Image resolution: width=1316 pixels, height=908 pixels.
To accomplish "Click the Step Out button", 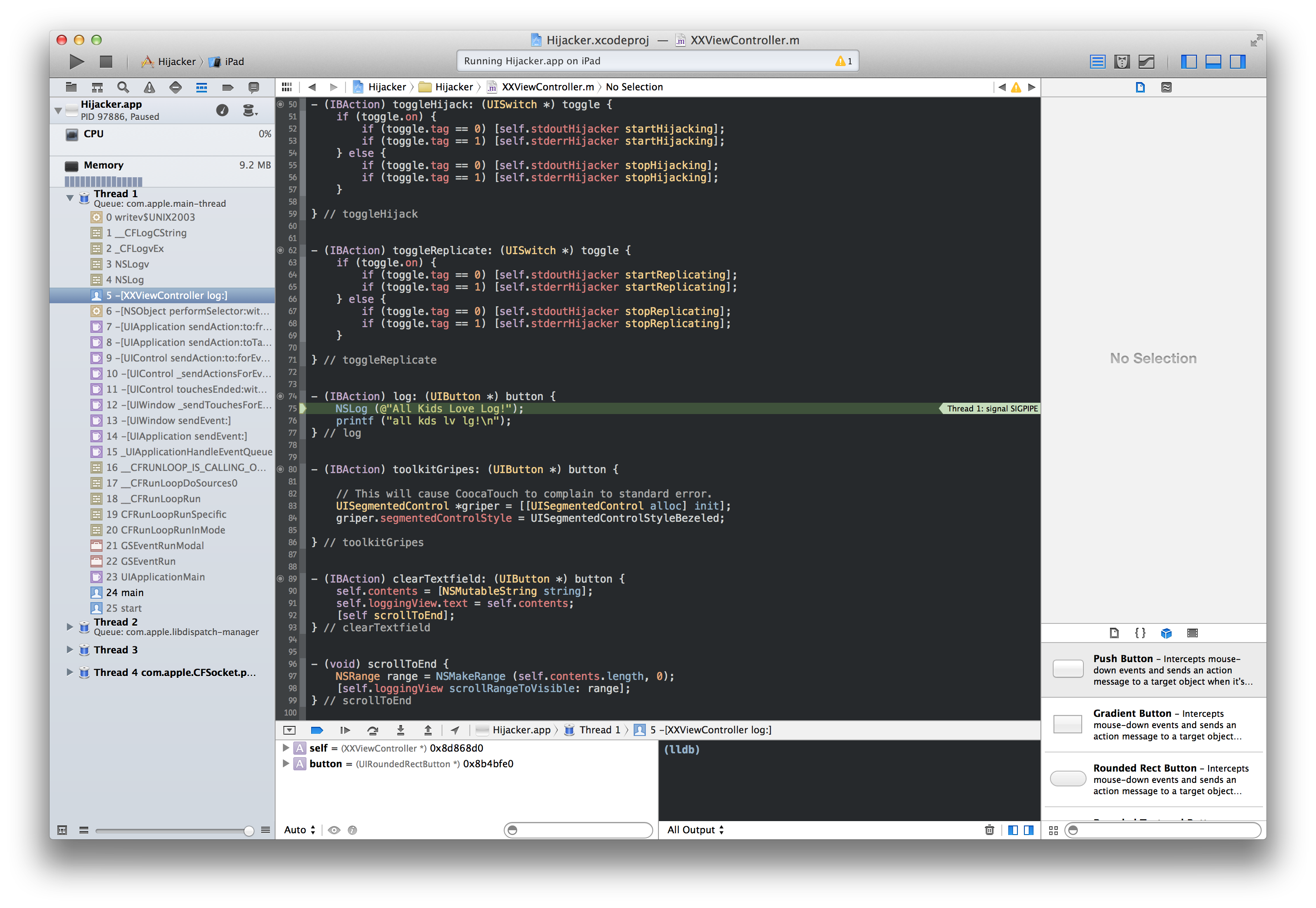I will click(x=428, y=730).
